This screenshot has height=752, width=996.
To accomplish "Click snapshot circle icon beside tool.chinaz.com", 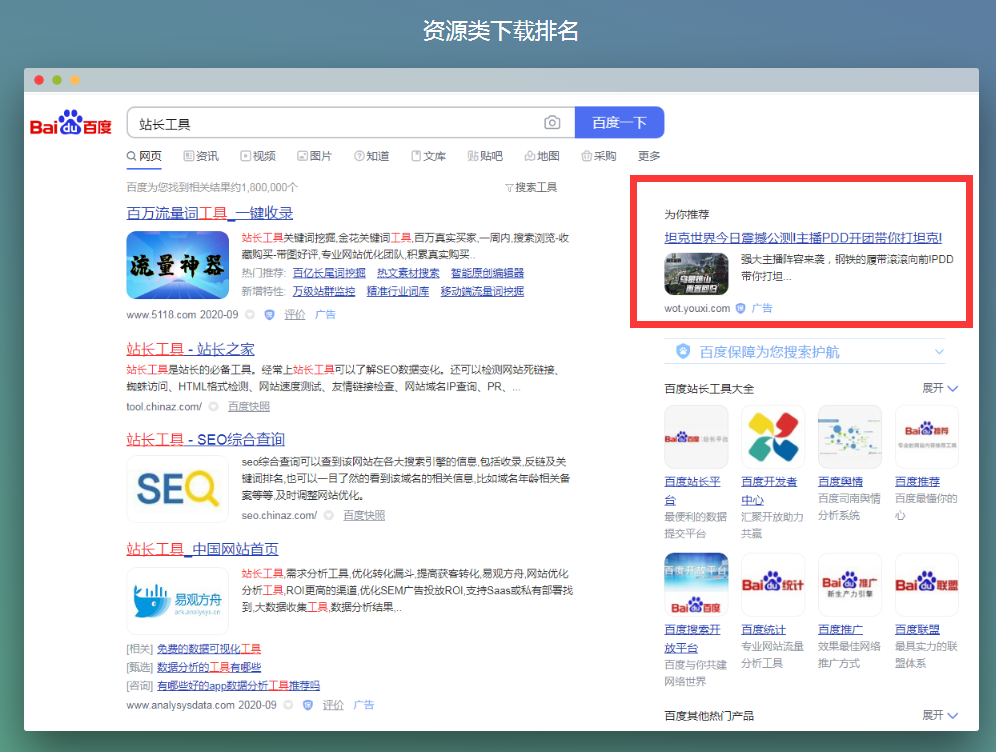I will pos(213,406).
